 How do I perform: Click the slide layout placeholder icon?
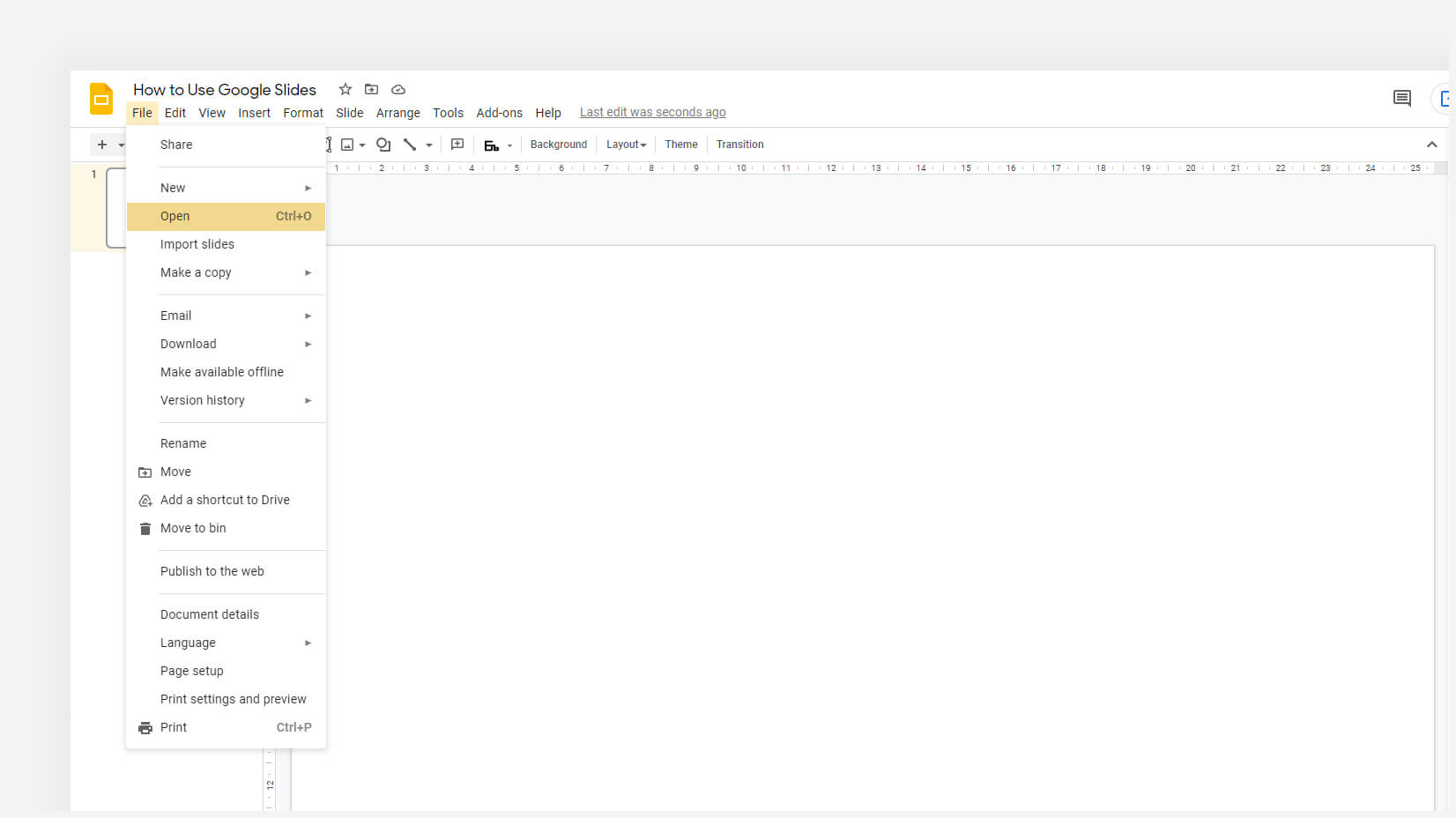coord(492,145)
